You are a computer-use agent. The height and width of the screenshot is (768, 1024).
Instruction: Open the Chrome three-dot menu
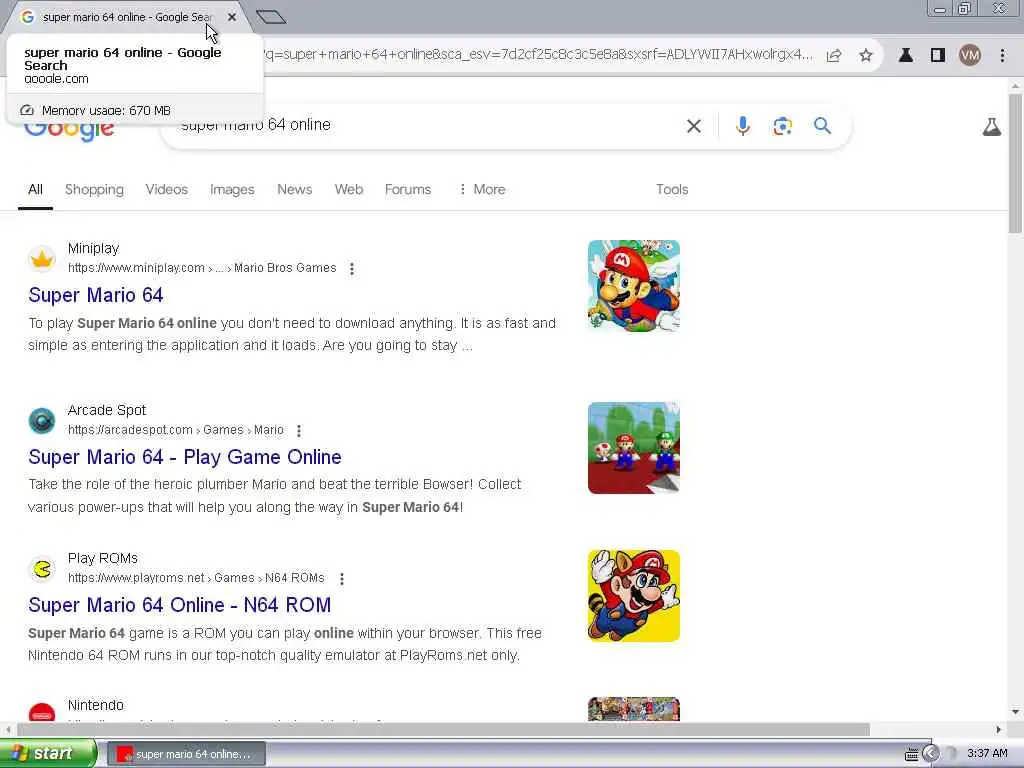click(1002, 56)
